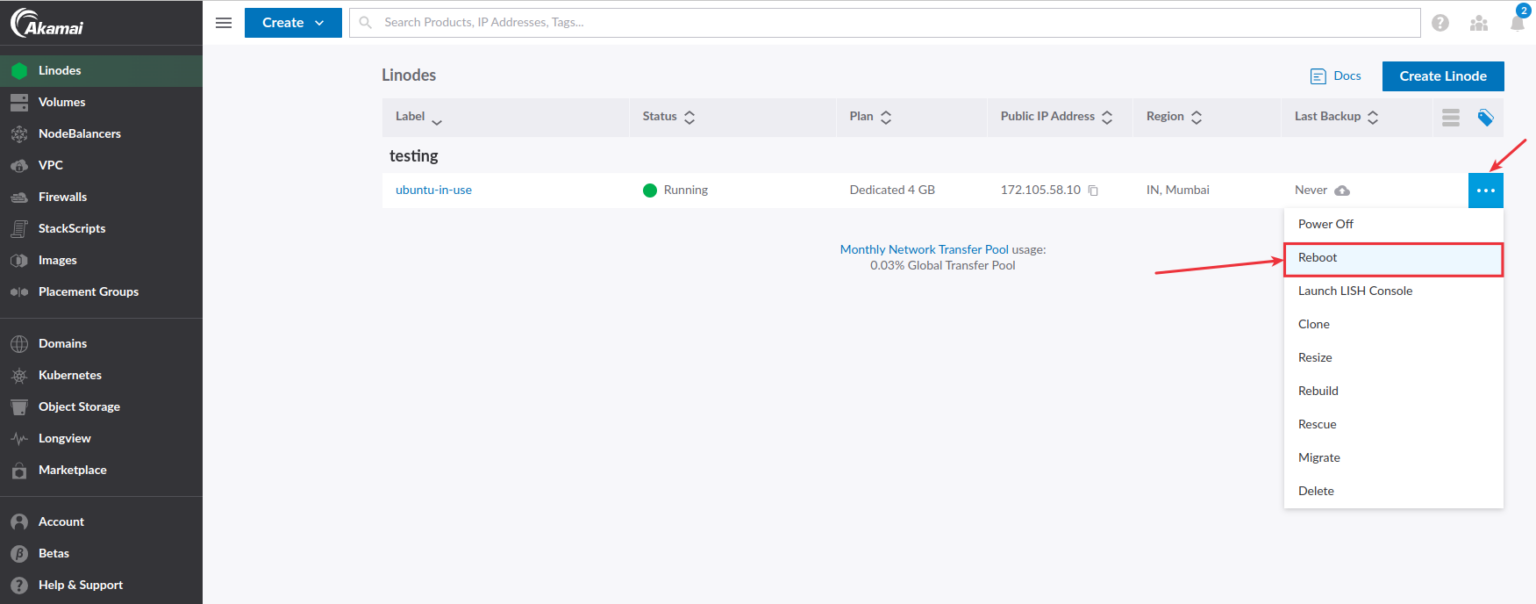Viewport: 1536px width, 604px height.
Task: Open the community users icon in top bar
Action: (x=1478, y=22)
